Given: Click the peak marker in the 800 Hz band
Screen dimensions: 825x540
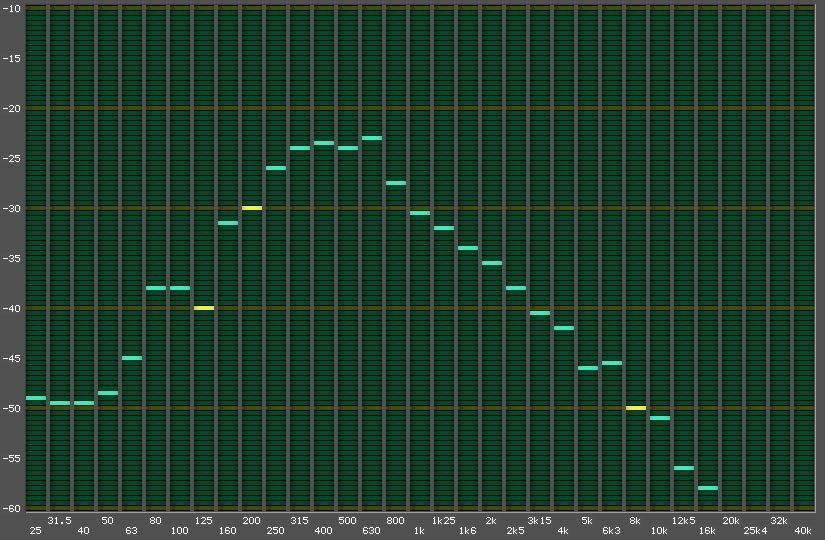Looking at the screenshot, I should [396, 183].
